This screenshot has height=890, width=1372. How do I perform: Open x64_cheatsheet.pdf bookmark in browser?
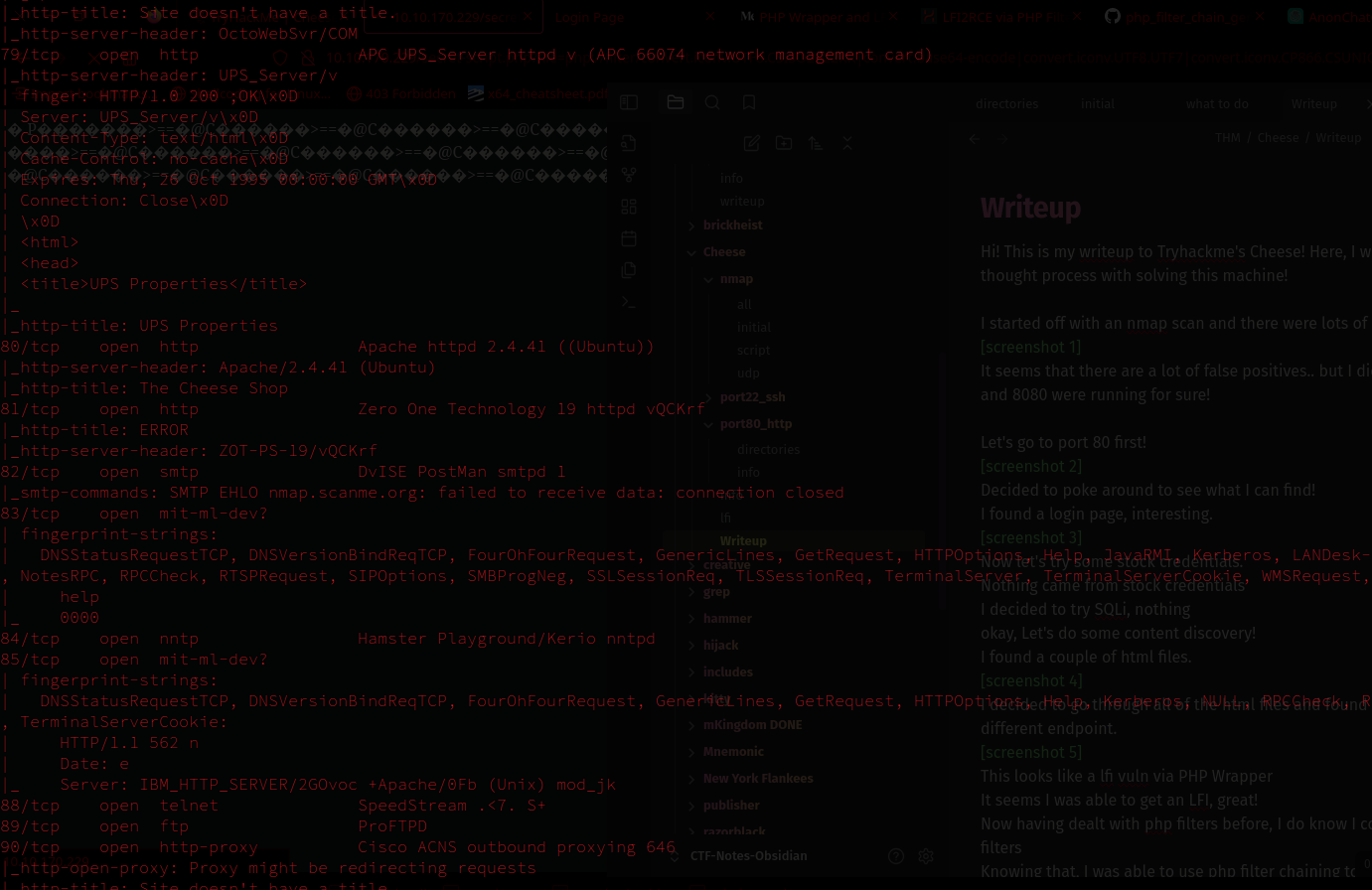click(537, 94)
